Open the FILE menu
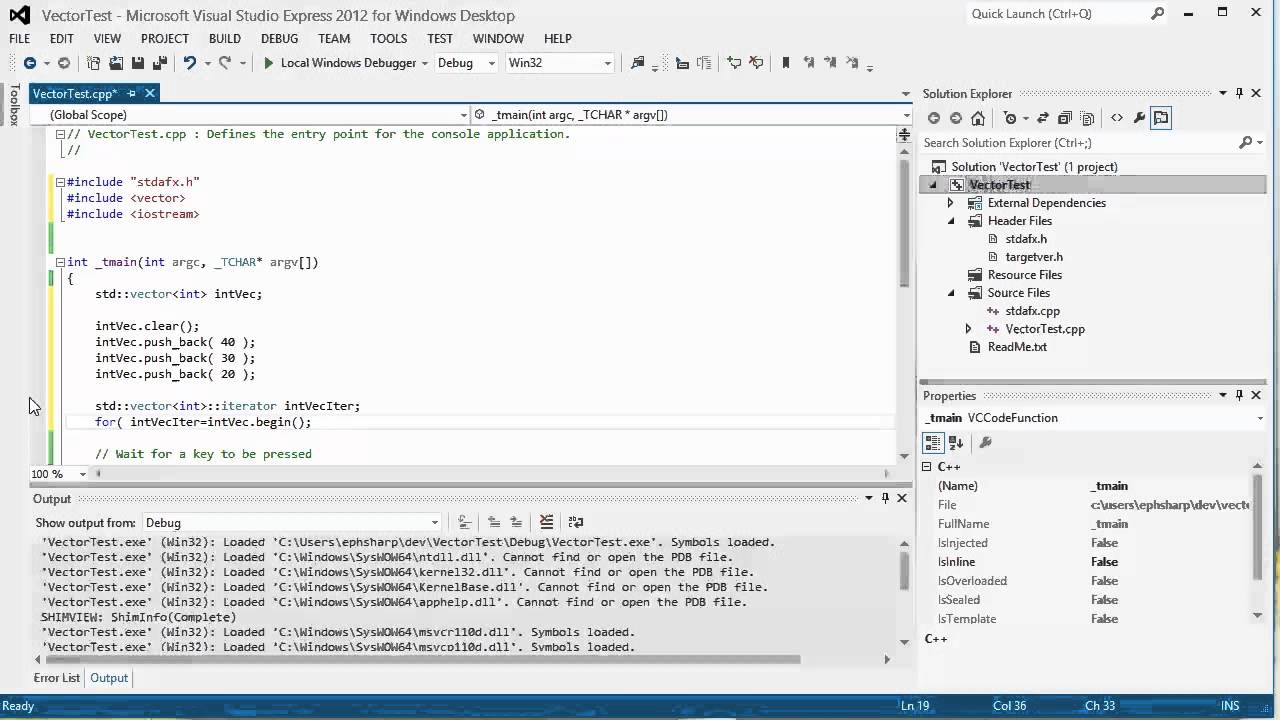 tap(20, 38)
